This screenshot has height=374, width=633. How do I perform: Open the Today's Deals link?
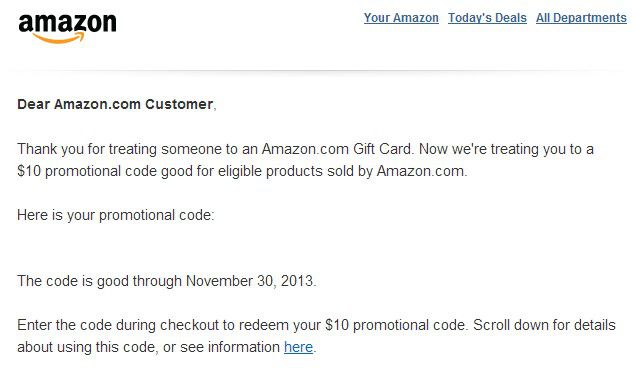click(487, 18)
